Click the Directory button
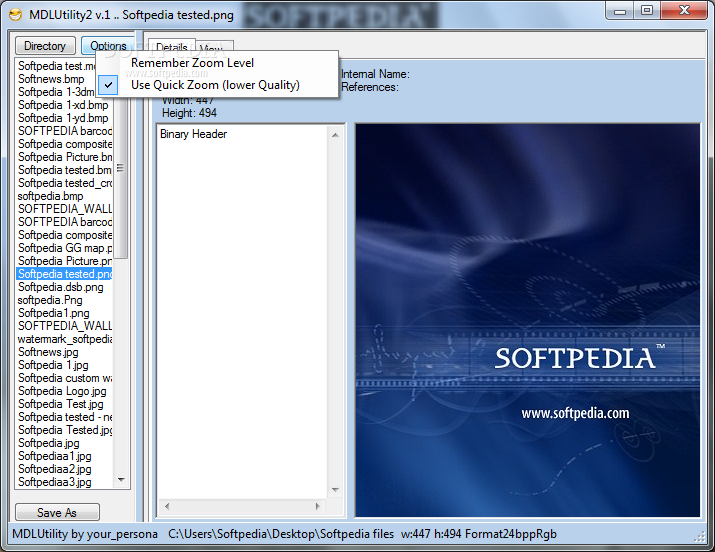Screen dimensions: 715x552 pos(45,46)
